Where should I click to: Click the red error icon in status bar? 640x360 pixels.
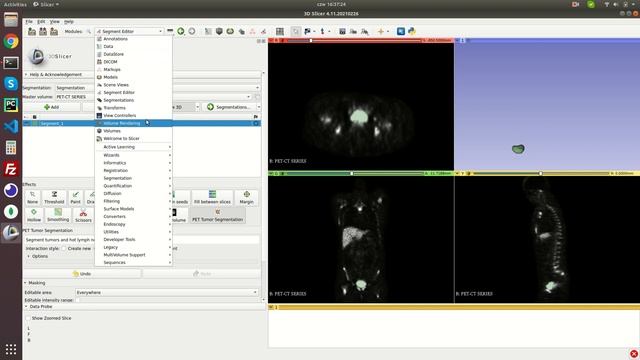(x=633, y=354)
